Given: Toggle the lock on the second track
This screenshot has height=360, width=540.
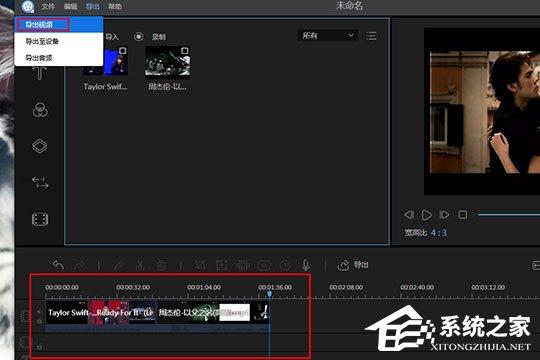Looking at the screenshot, I should (40, 347).
